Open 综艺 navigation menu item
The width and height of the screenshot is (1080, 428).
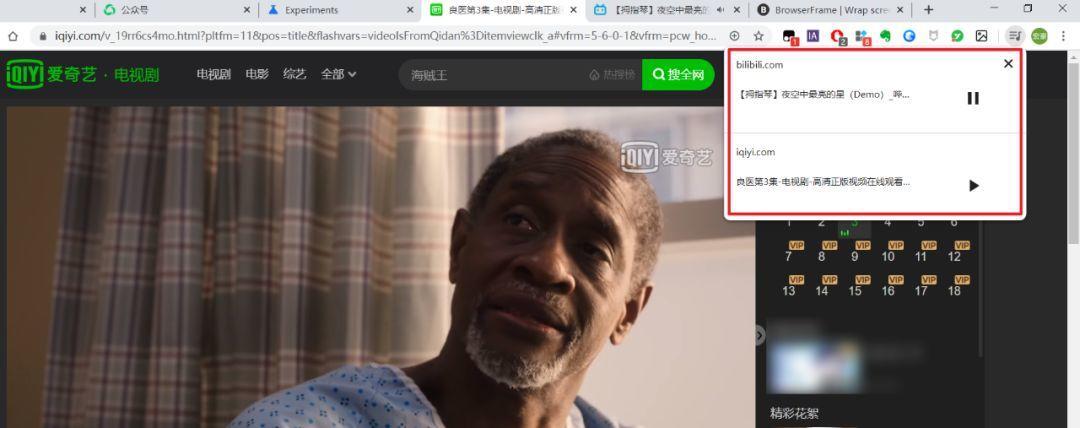pos(295,74)
